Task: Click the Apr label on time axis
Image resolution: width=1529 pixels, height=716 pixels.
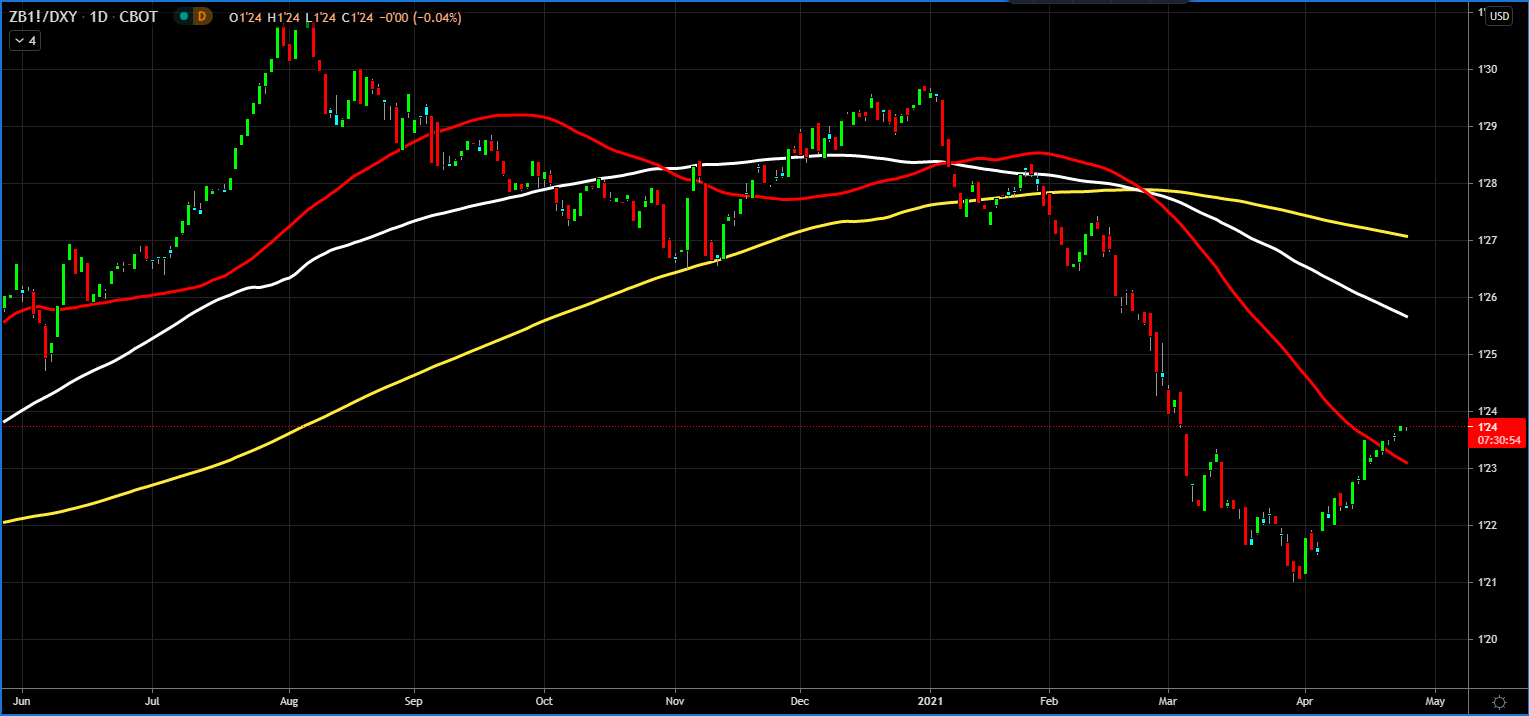Action: (1304, 701)
